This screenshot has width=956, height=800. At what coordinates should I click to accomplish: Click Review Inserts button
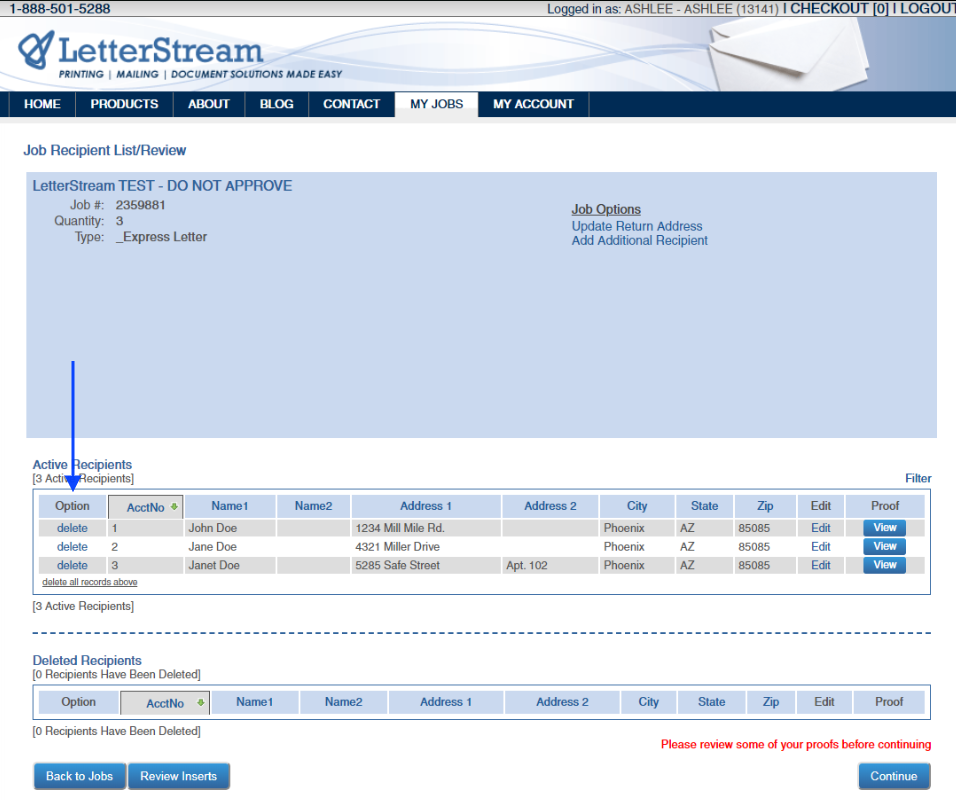coord(179,776)
